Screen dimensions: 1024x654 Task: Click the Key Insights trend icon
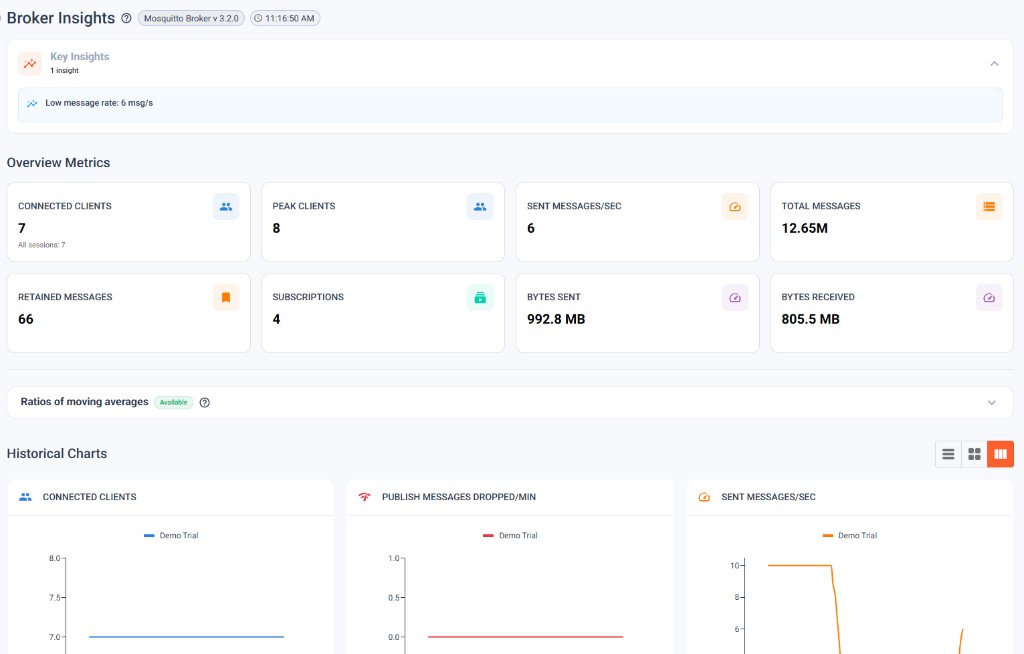coord(30,63)
